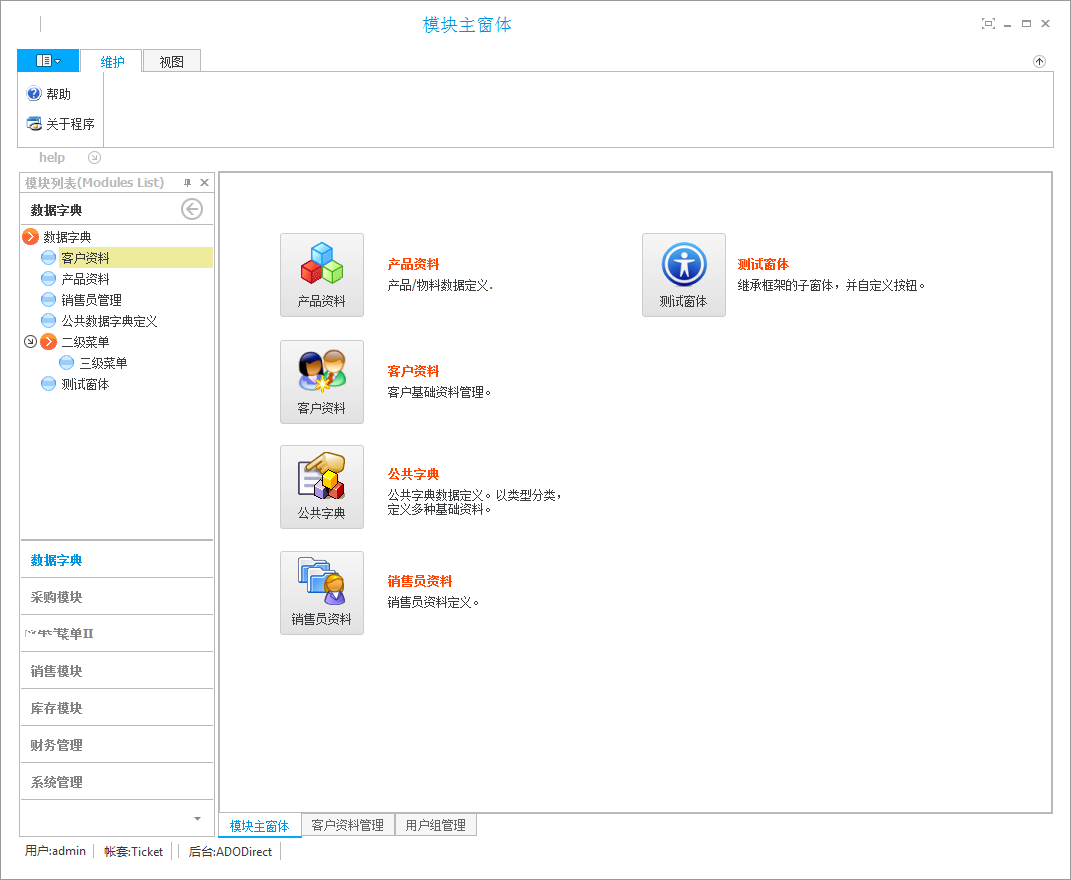The height and width of the screenshot is (880, 1071).
Task: Pin the Modules List panel
Action: [x=187, y=183]
